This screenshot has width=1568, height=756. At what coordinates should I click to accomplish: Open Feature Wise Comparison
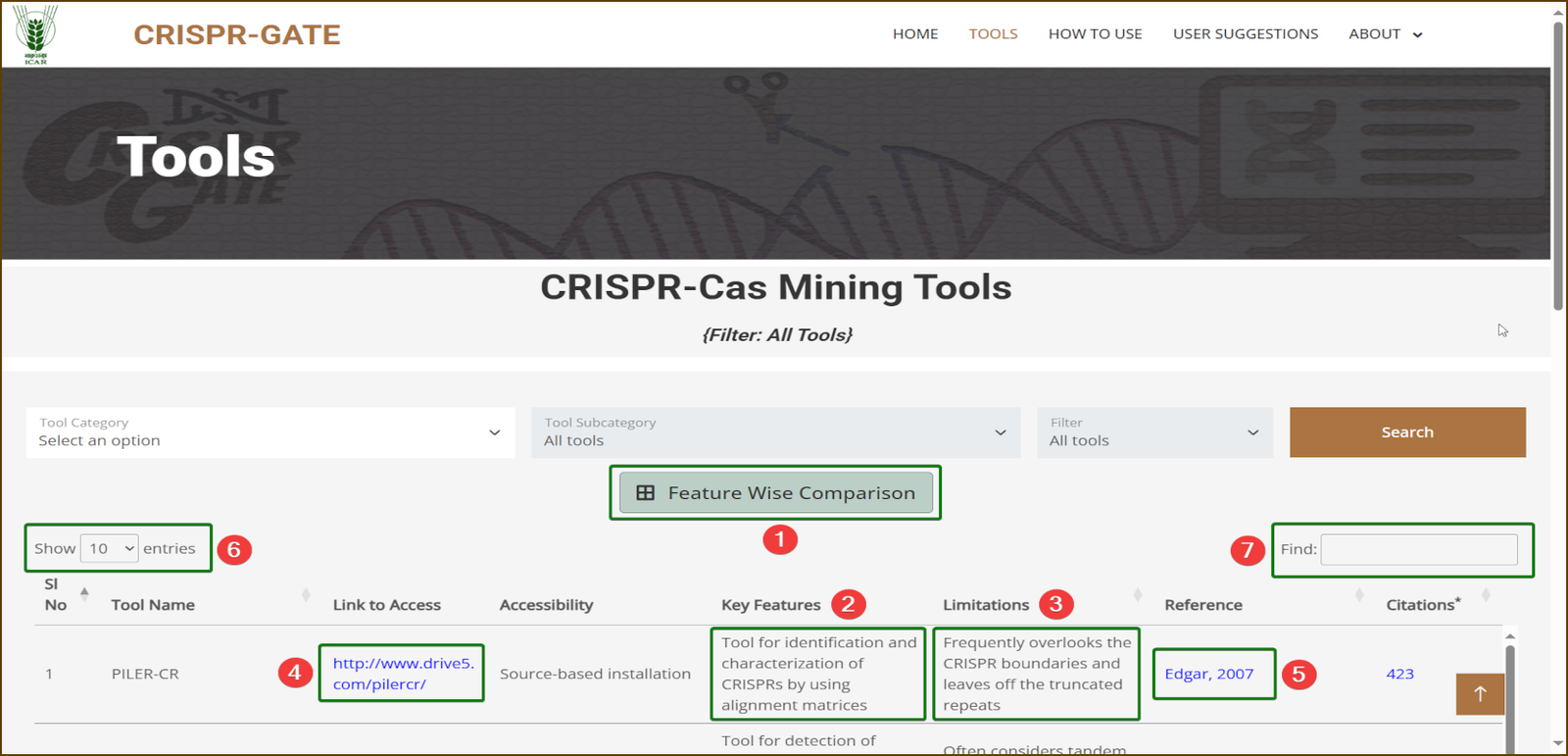[775, 493]
